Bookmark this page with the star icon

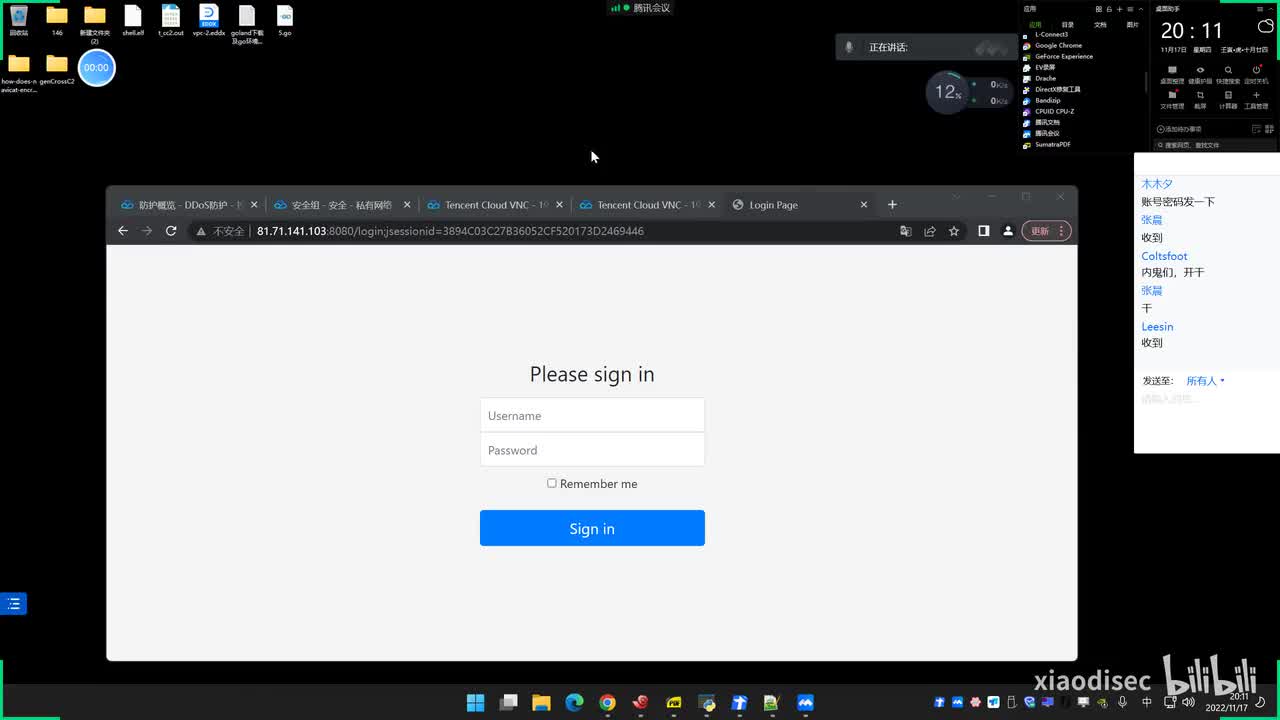(x=954, y=231)
